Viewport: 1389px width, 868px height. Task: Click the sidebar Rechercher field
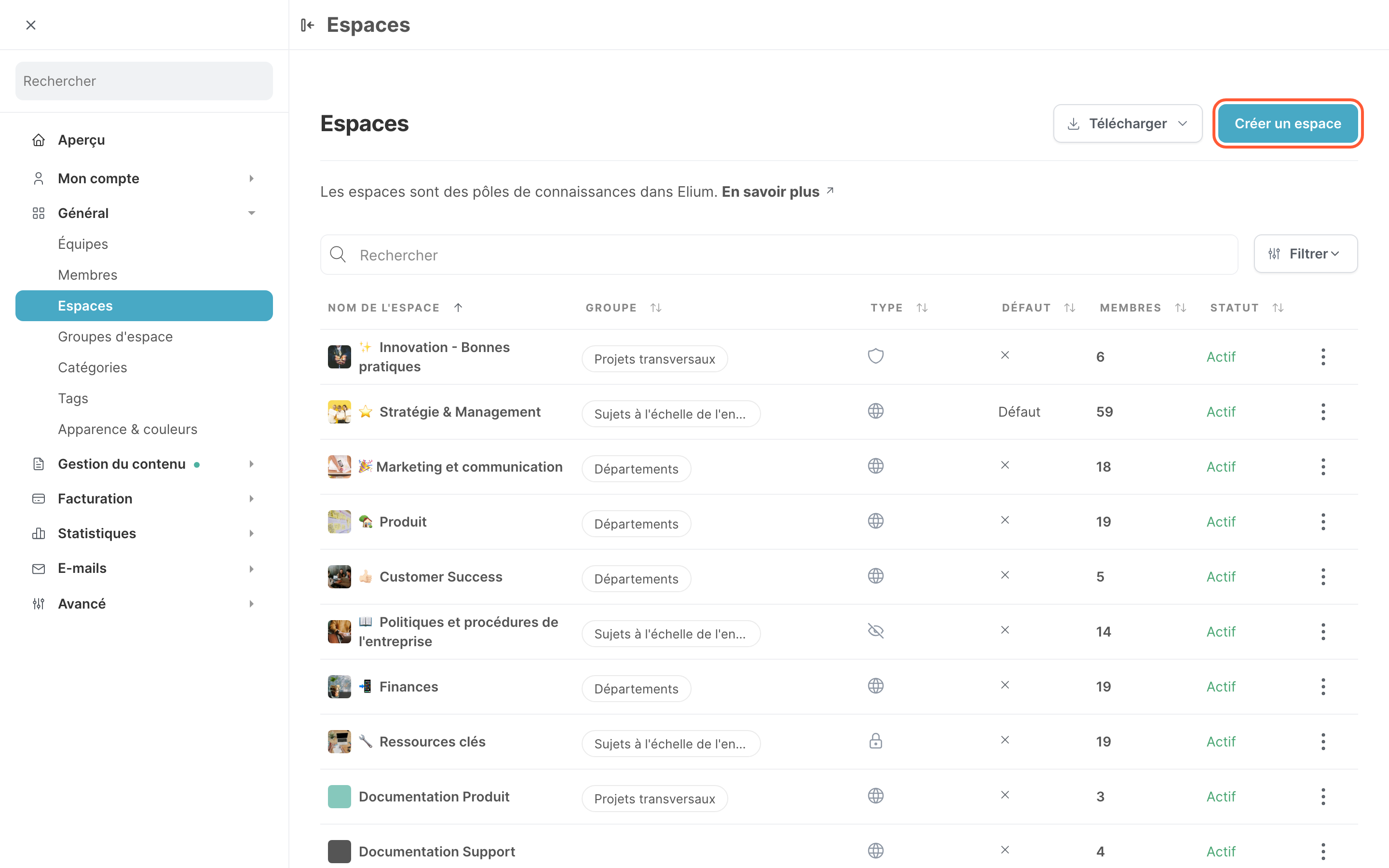144,81
